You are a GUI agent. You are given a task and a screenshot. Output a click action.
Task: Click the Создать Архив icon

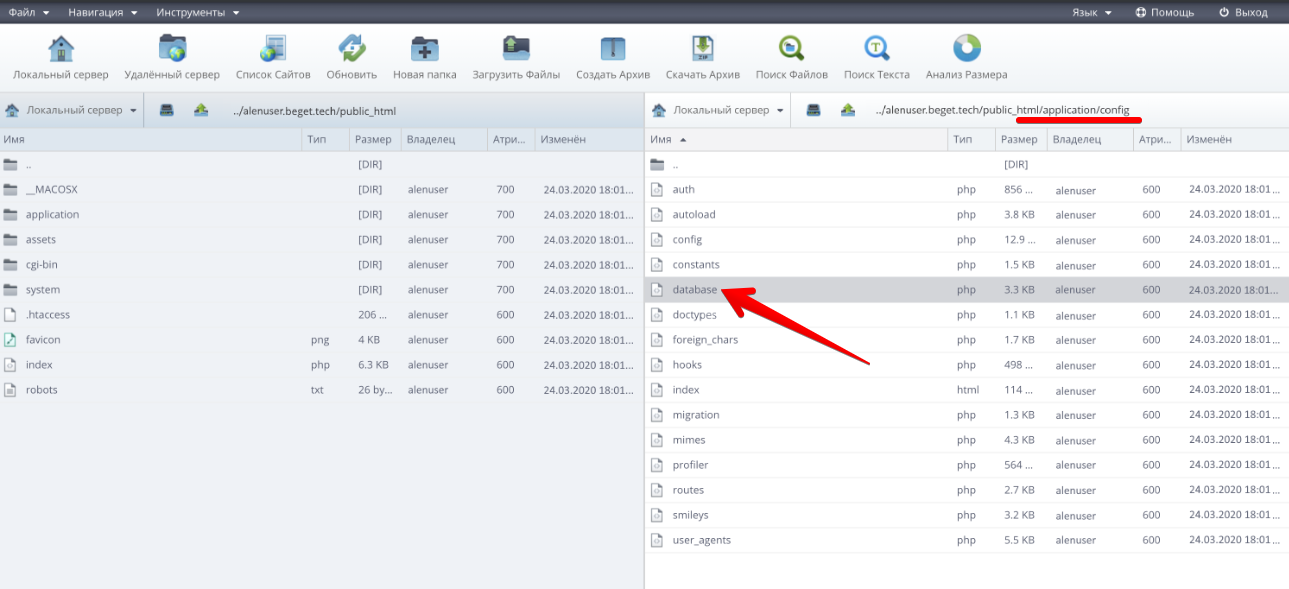(x=613, y=58)
